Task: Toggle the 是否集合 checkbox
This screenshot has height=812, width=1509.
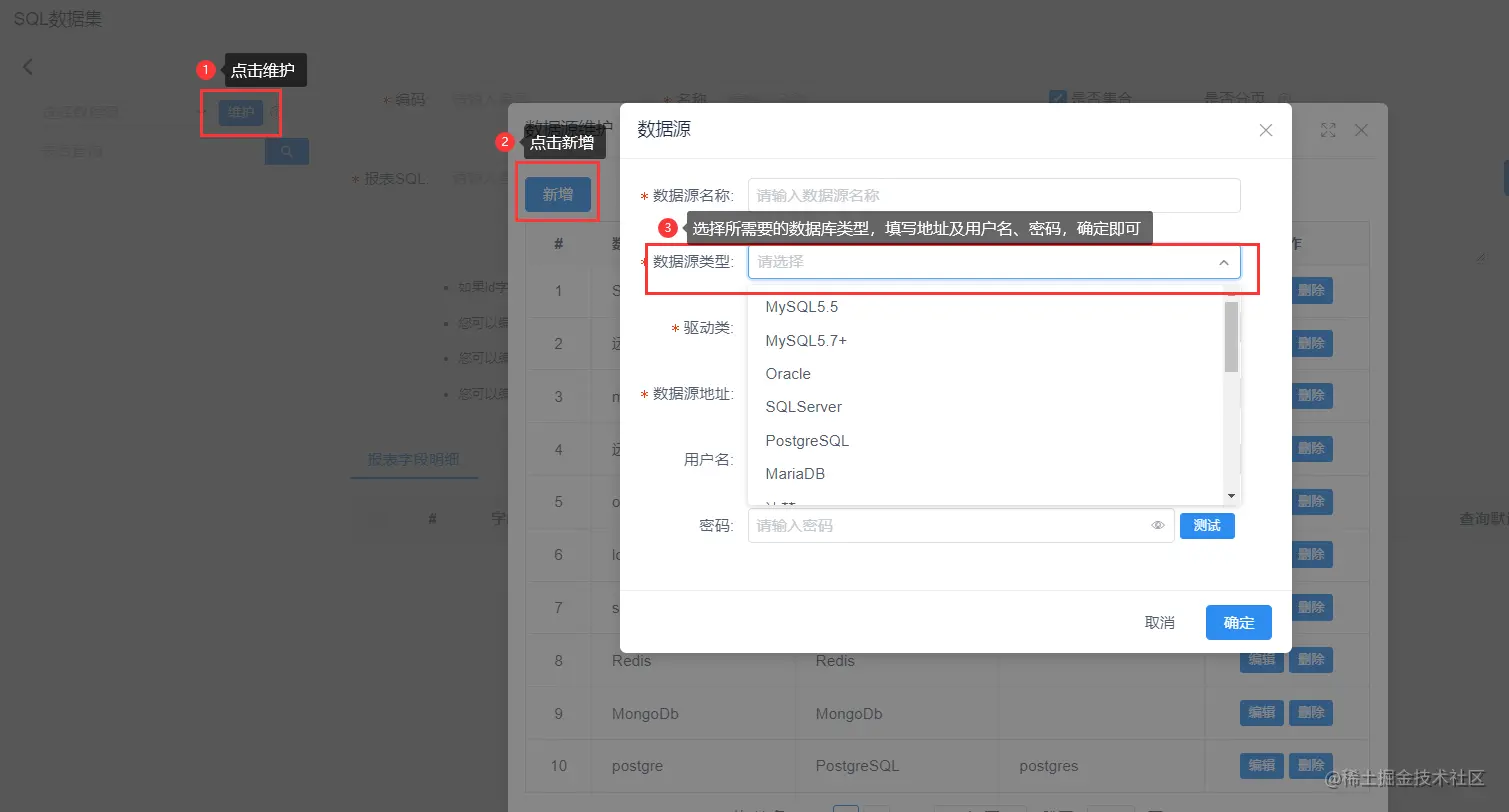Action: 1058,98
